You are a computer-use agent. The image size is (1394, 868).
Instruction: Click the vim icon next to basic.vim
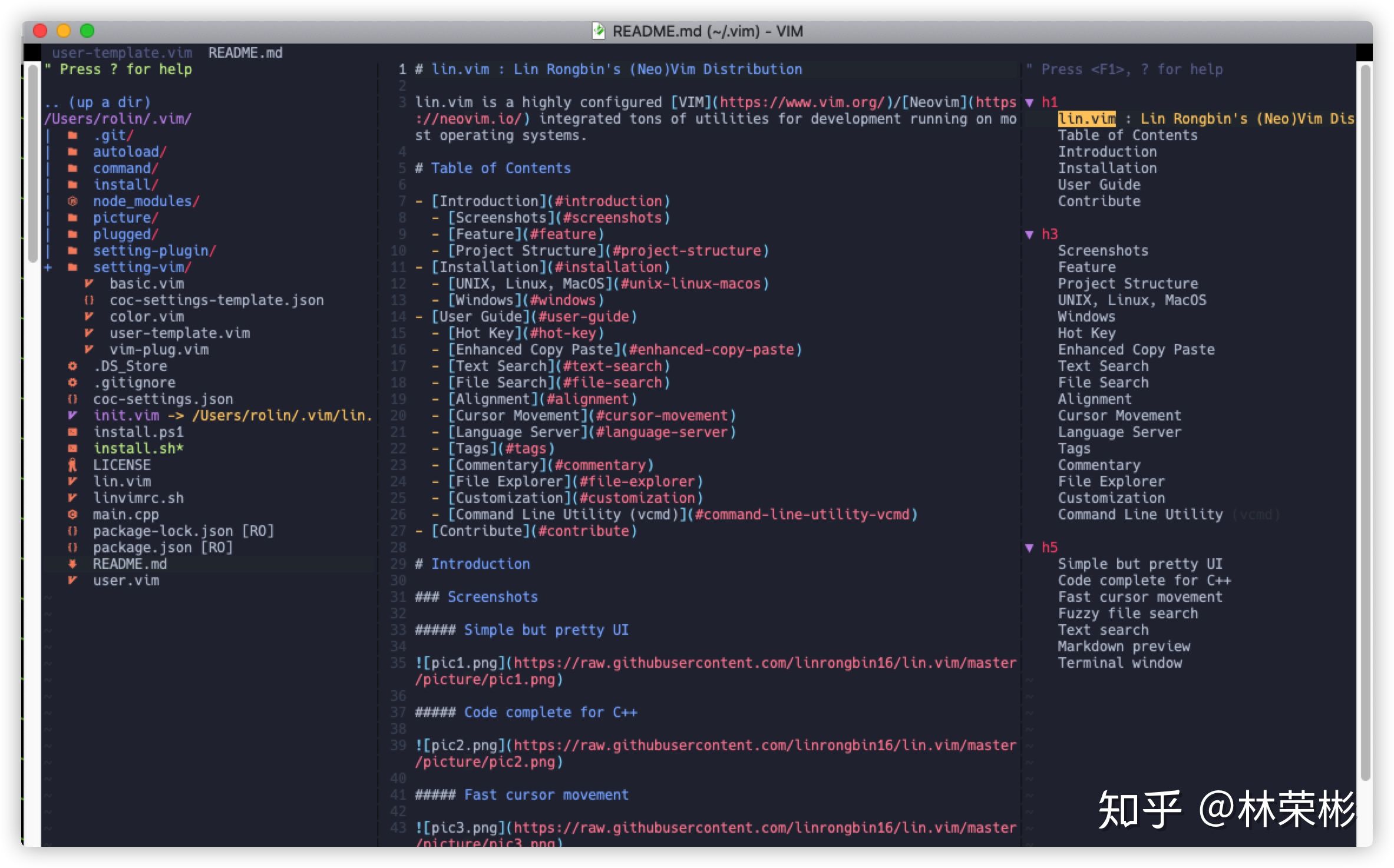click(x=89, y=284)
